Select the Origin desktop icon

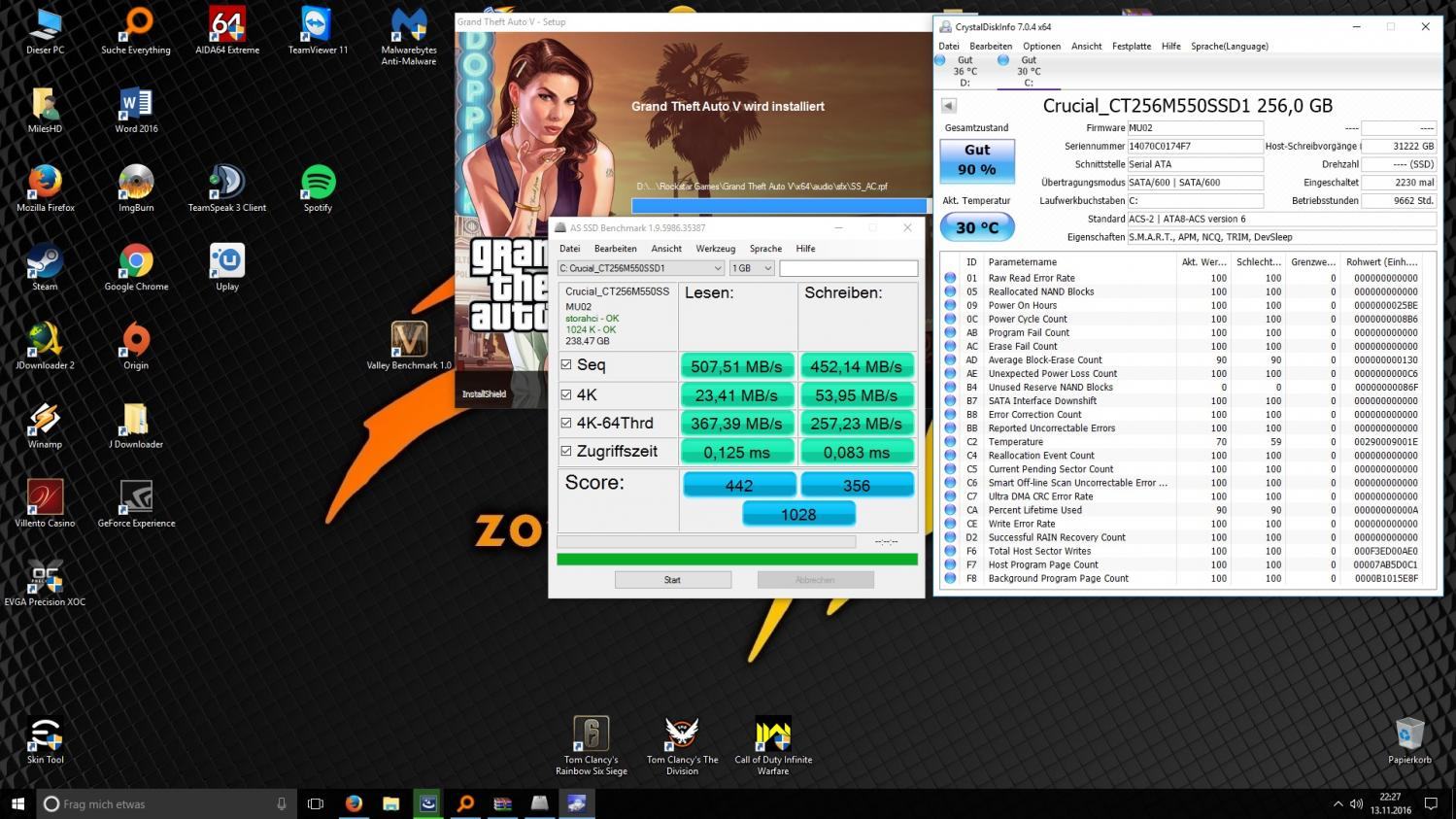tap(136, 347)
